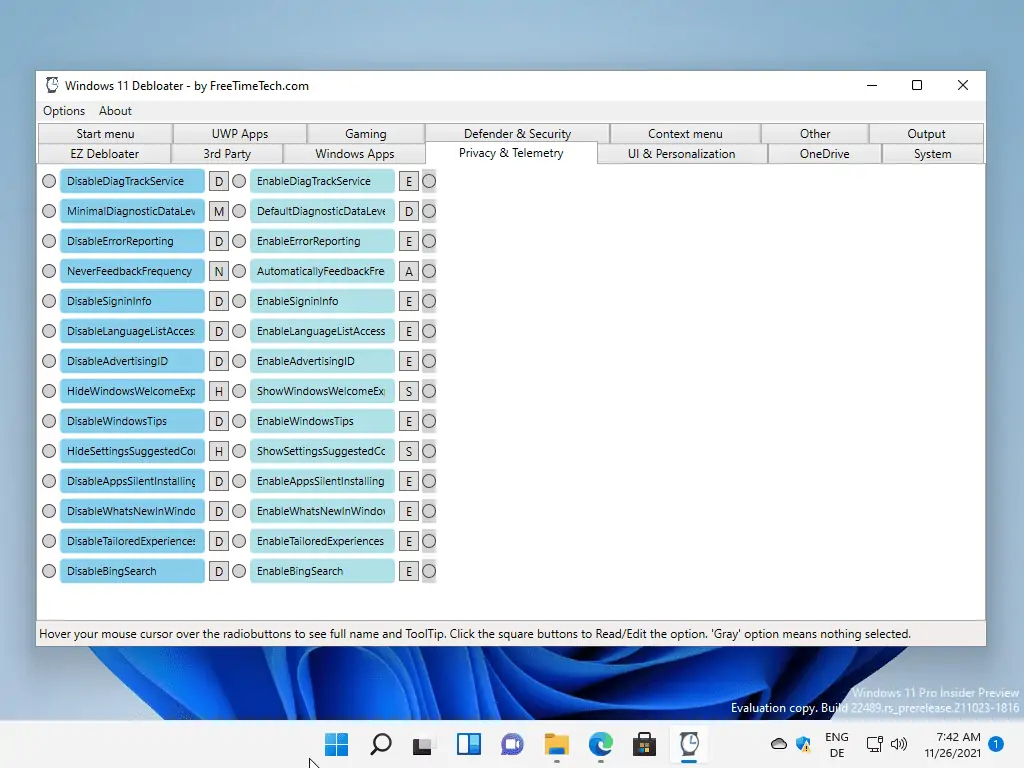This screenshot has width=1024, height=768.
Task: Open Chat app icon on the taskbar
Action: pyautogui.click(x=512, y=744)
